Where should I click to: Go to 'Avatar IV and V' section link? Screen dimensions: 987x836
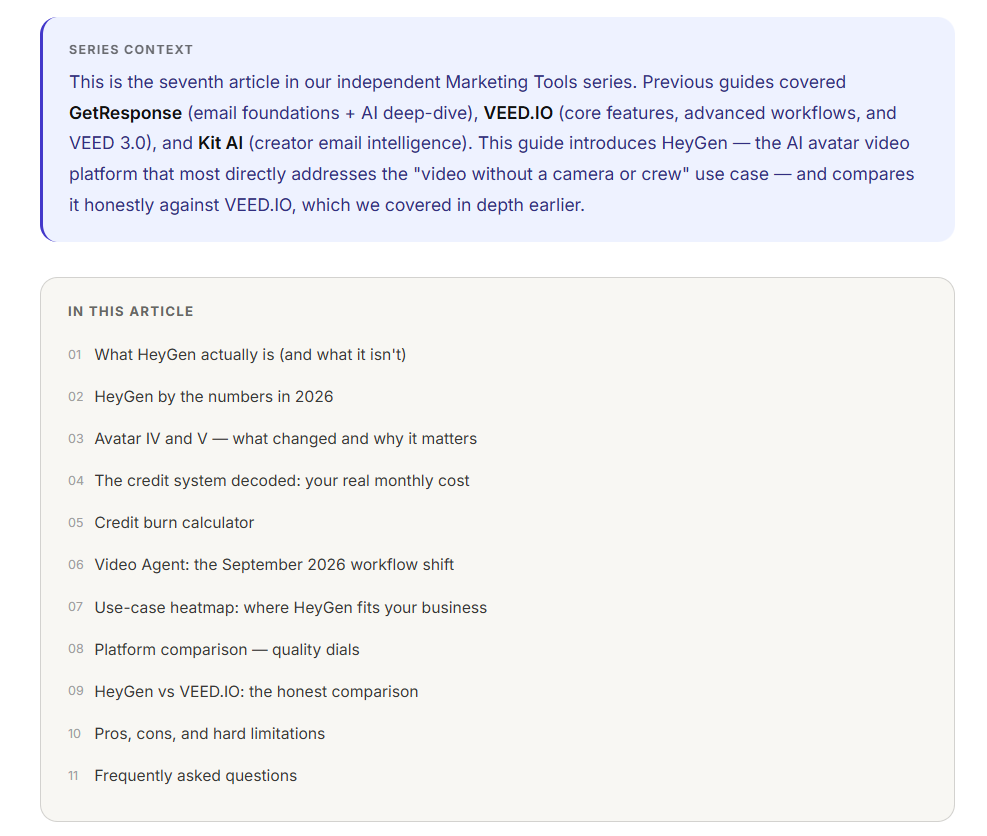pos(285,439)
